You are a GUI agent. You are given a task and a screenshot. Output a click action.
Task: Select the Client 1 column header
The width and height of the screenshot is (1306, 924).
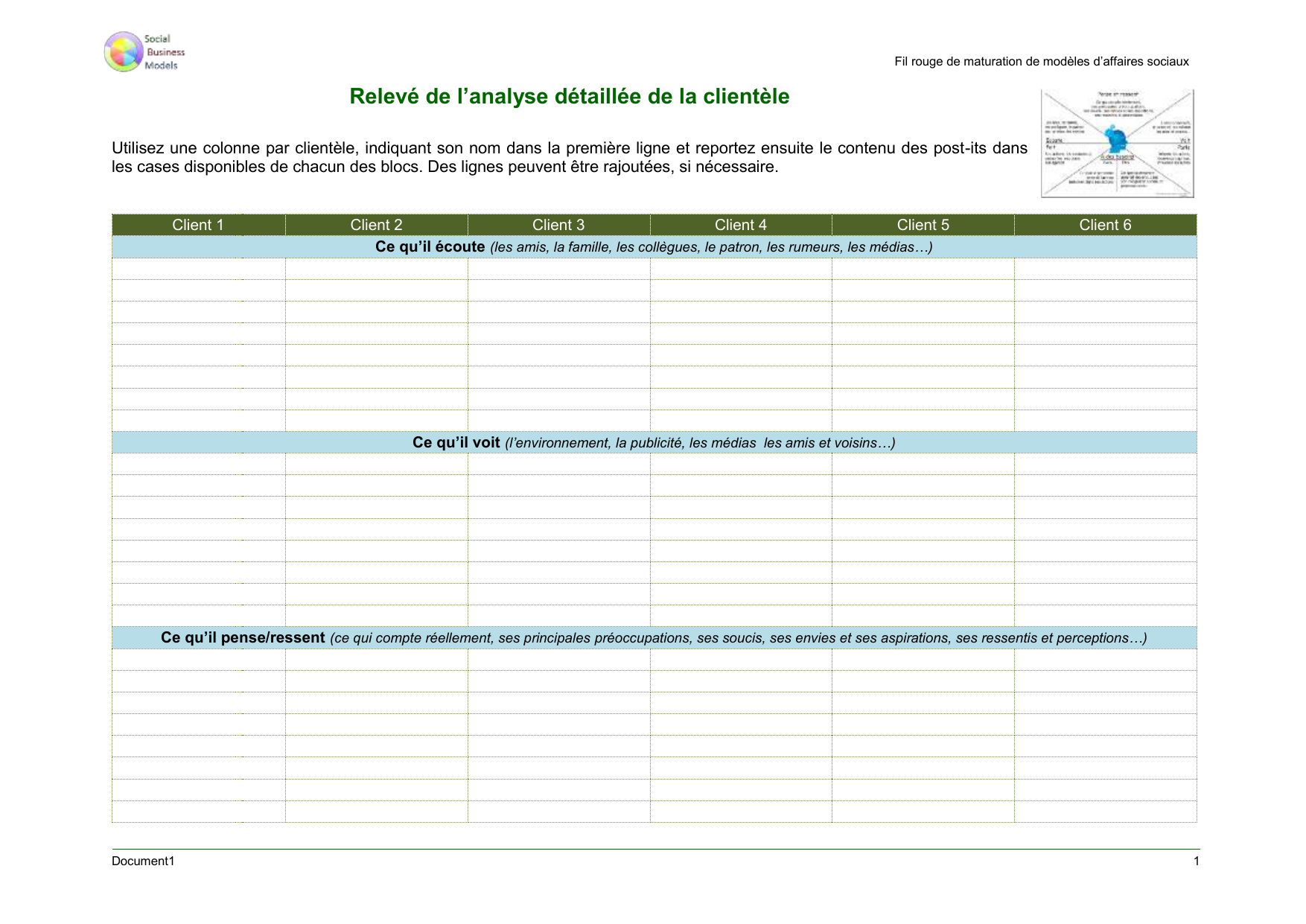click(198, 225)
